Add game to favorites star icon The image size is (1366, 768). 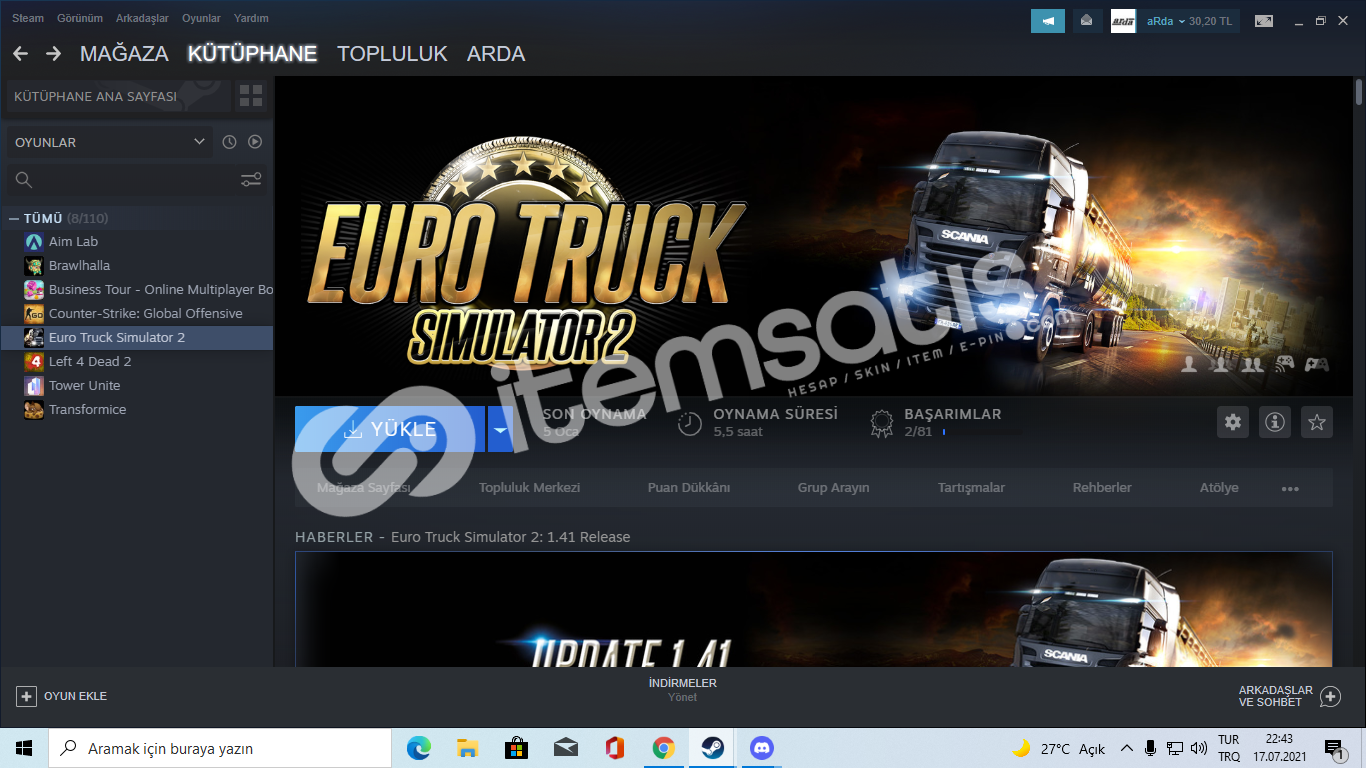click(x=1317, y=422)
